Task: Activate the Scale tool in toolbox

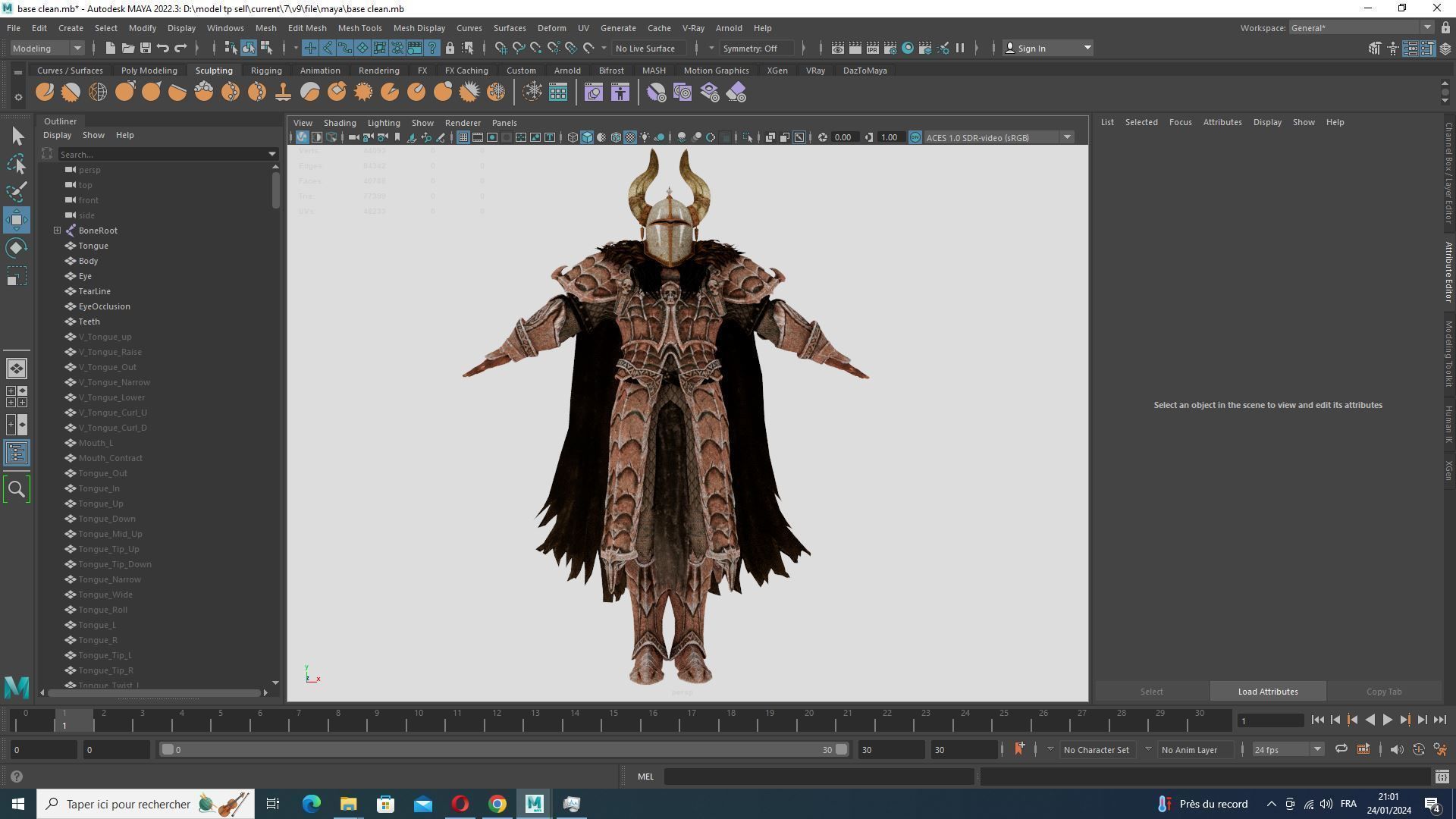Action: coord(17,276)
